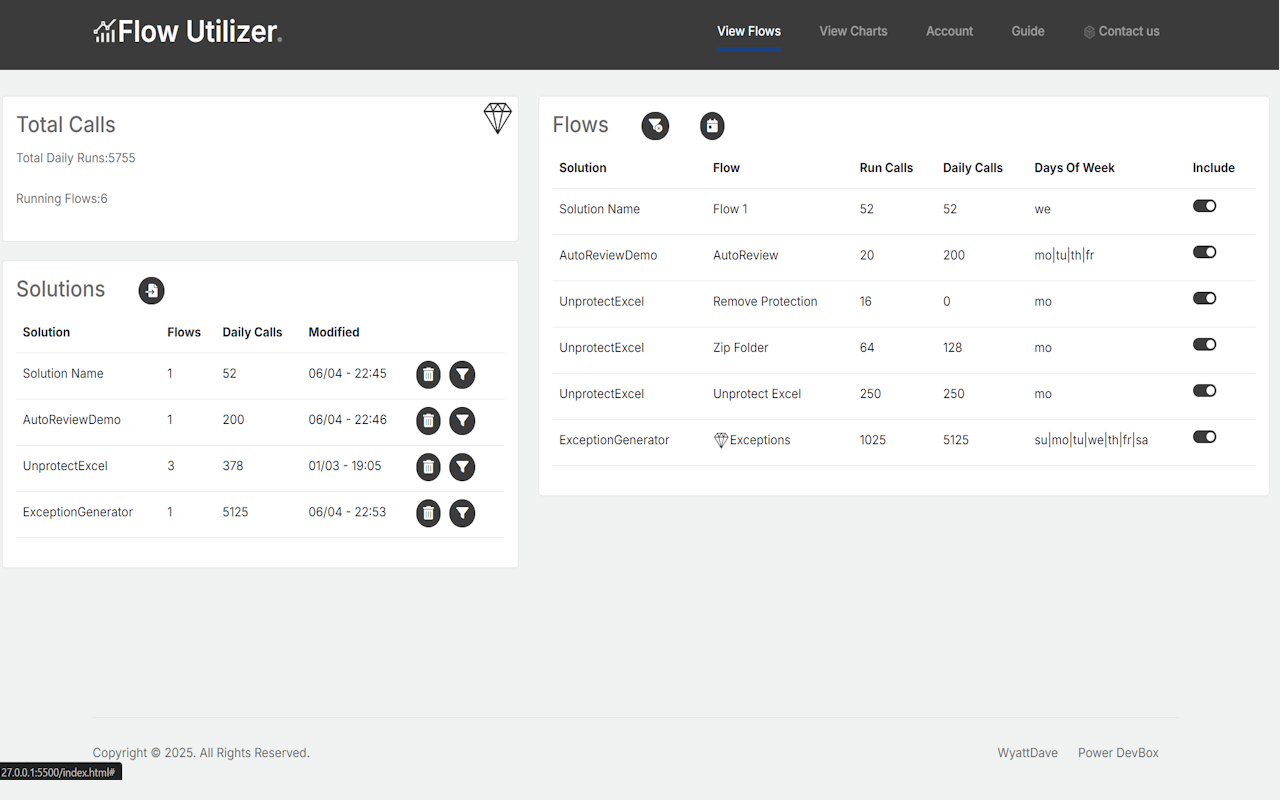Click the import solution icon beside Solutions
The width and height of the screenshot is (1280, 800).
pos(151,291)
